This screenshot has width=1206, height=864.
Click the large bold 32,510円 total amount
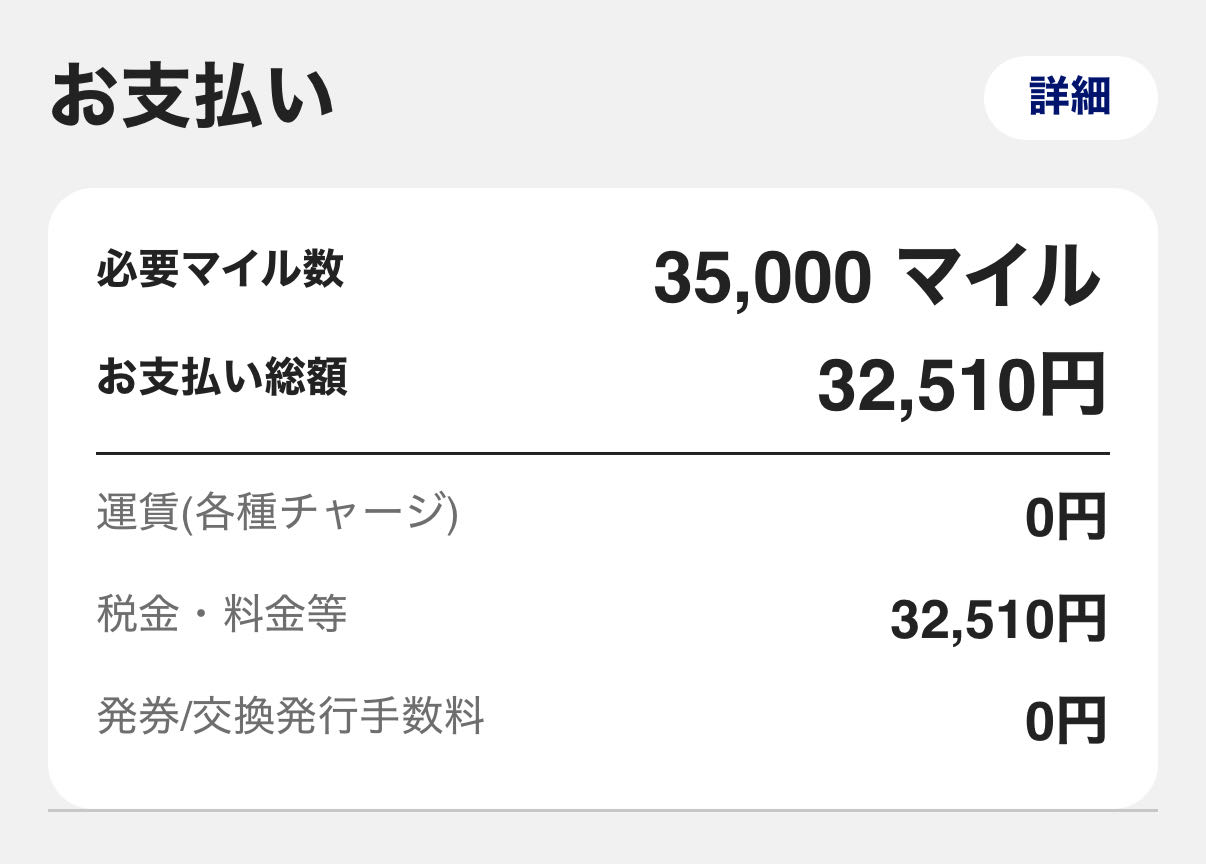(x=962, y=385)
